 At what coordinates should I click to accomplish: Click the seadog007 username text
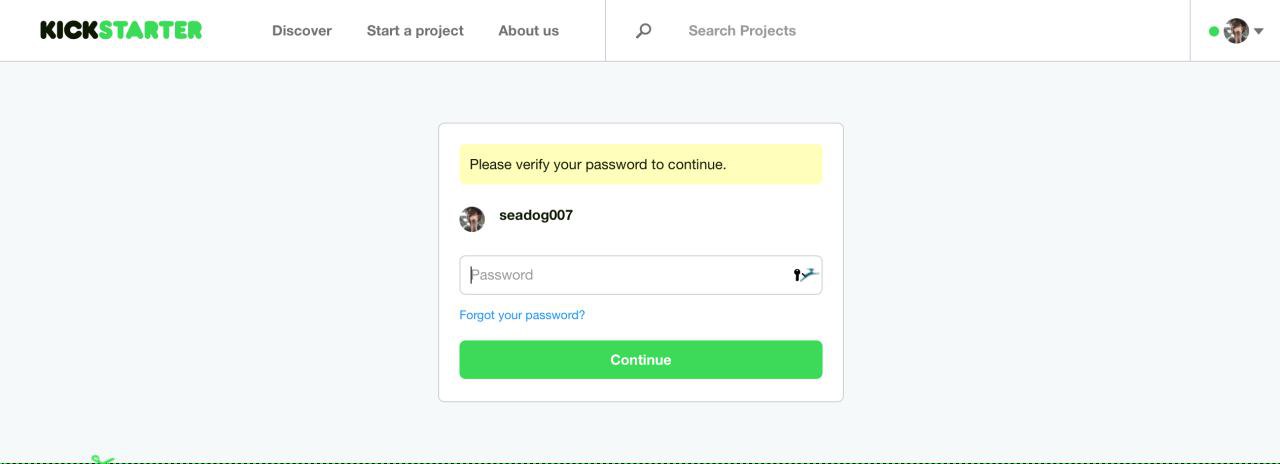(536, 215)
